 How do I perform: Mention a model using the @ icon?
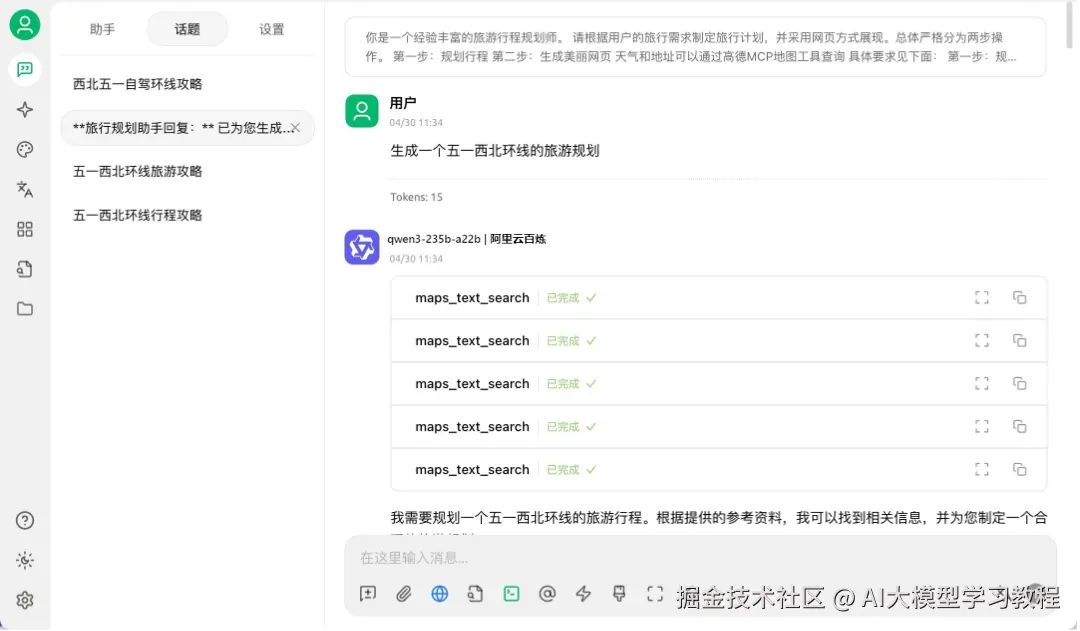pyautogui.click(x=547, y=594)
